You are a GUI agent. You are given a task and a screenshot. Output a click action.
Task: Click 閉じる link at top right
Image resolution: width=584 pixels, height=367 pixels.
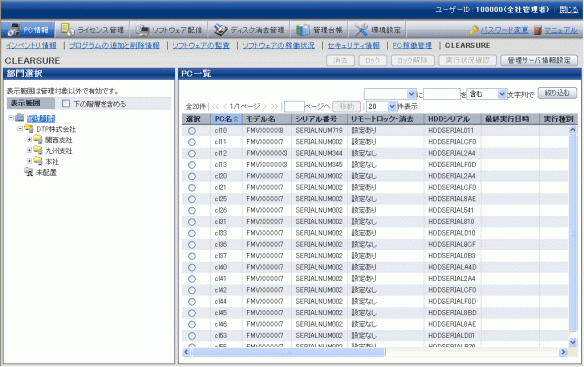[569, 10]
